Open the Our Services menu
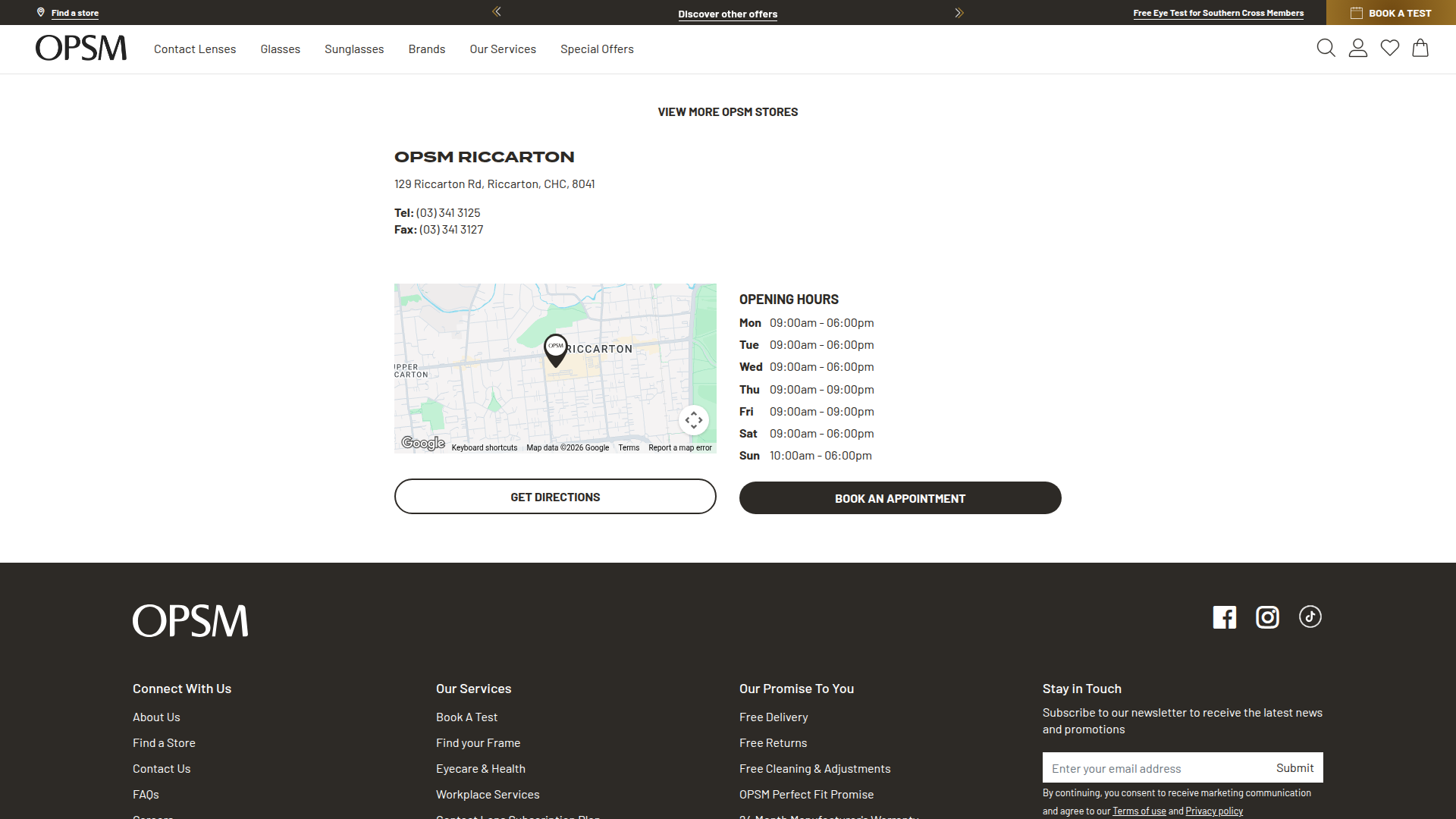Screen dimensions: 1456x819 click(x=503, y=49)
